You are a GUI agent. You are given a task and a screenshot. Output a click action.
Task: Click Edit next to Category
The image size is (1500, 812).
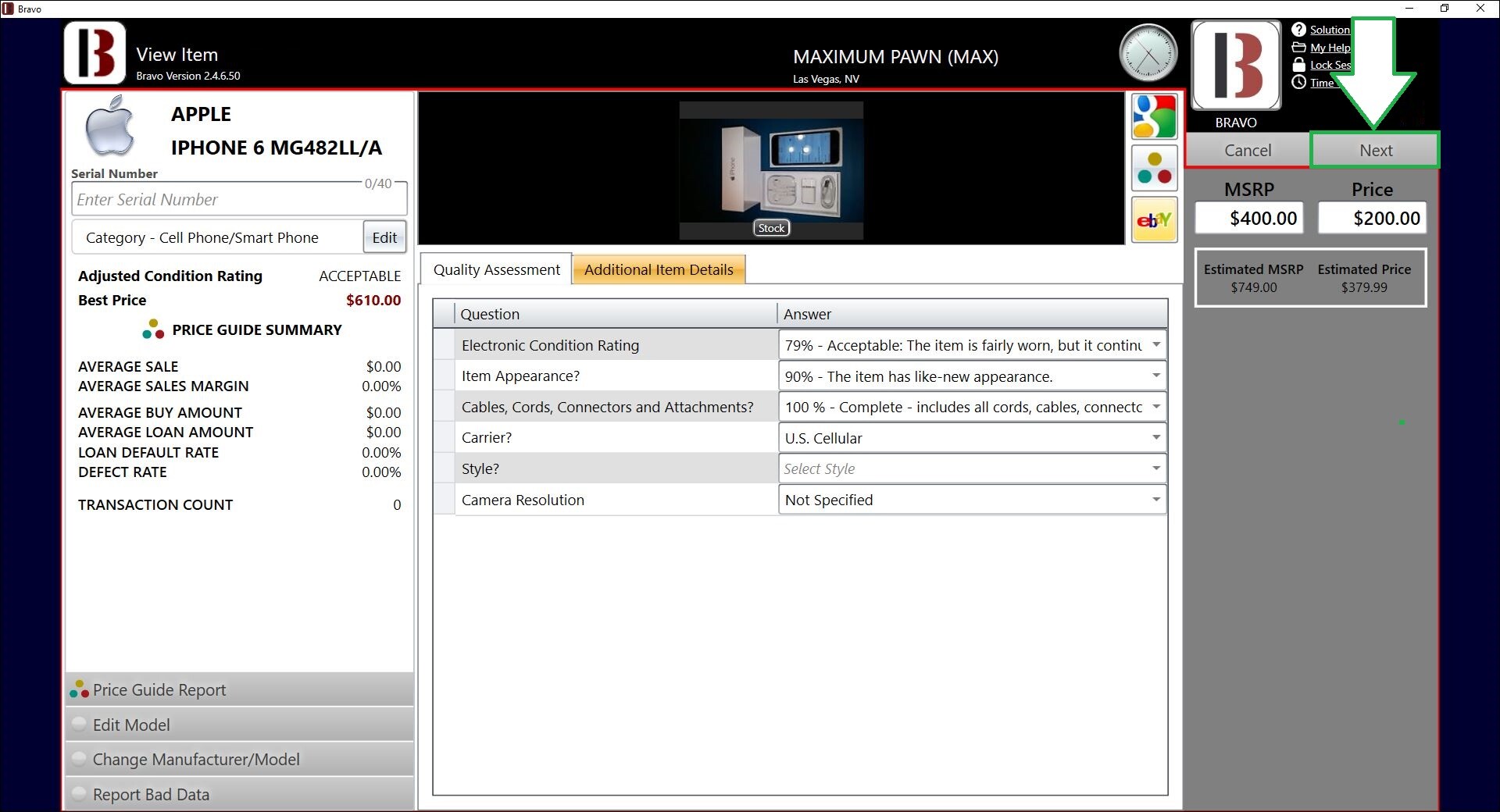tap(384, 237)
